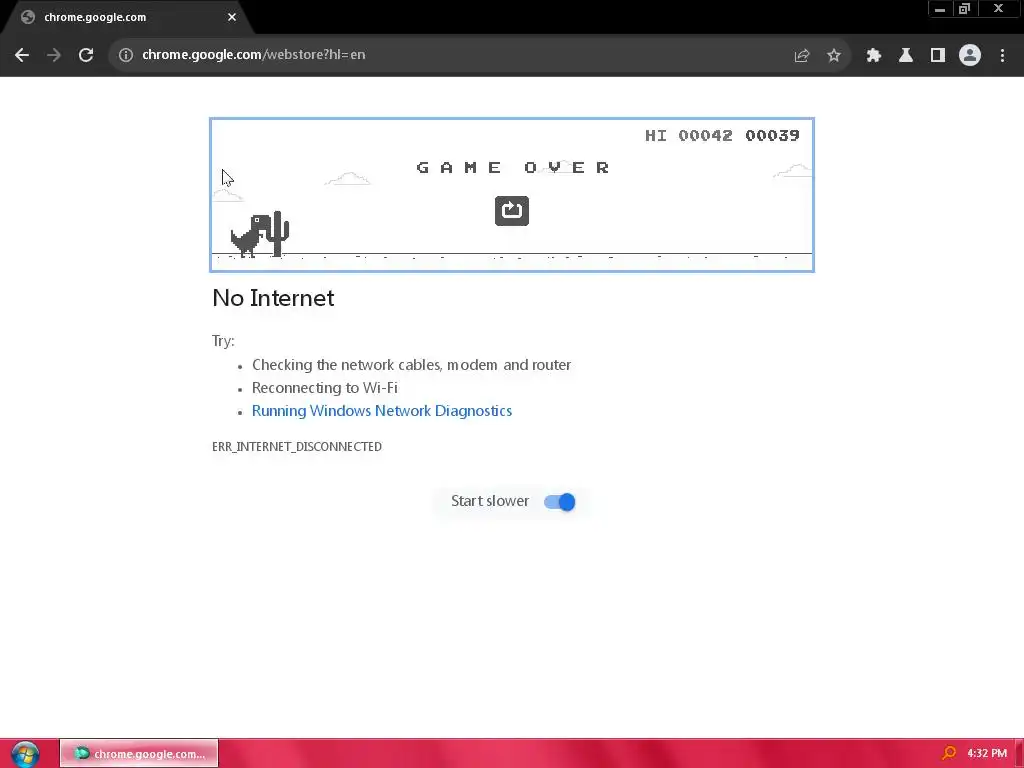Share this page icon
This screenshot has height=768, width=1024.
point(802,56)
